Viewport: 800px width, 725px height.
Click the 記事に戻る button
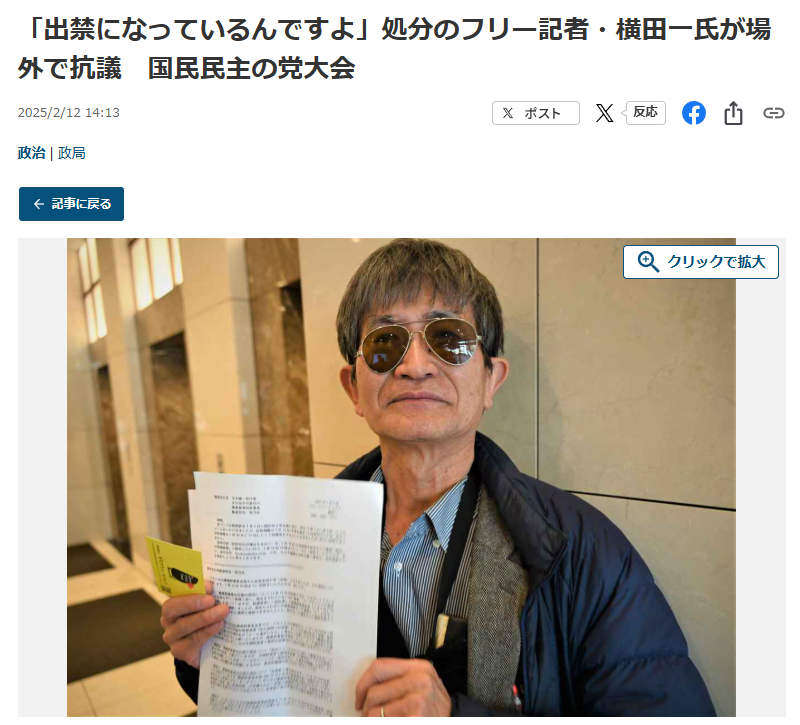pos(71,204)
